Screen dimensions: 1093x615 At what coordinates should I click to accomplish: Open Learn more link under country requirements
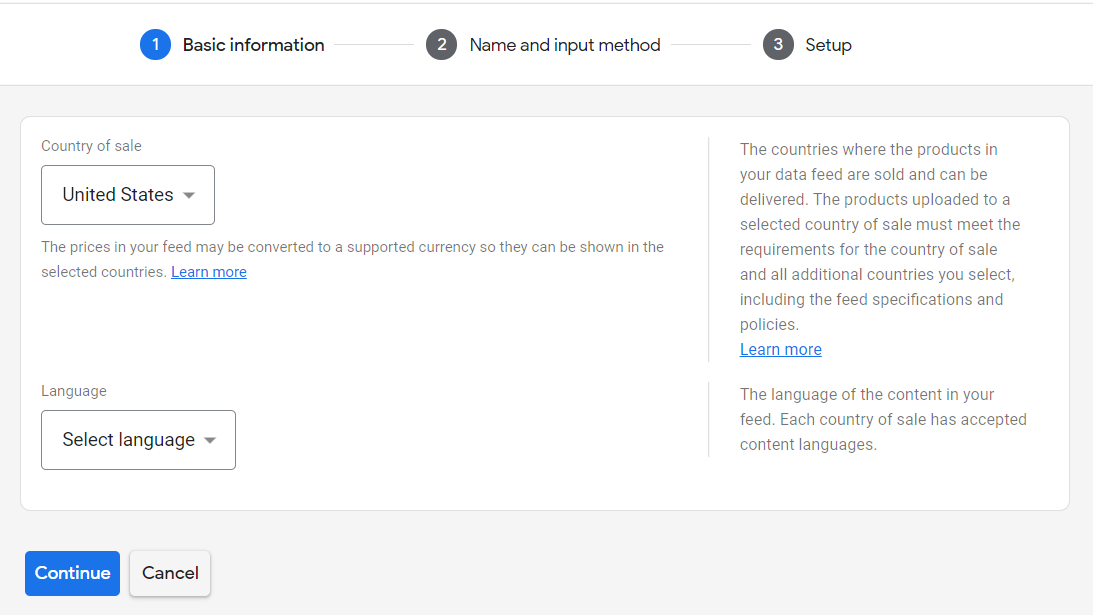click(x=781, y=349)
